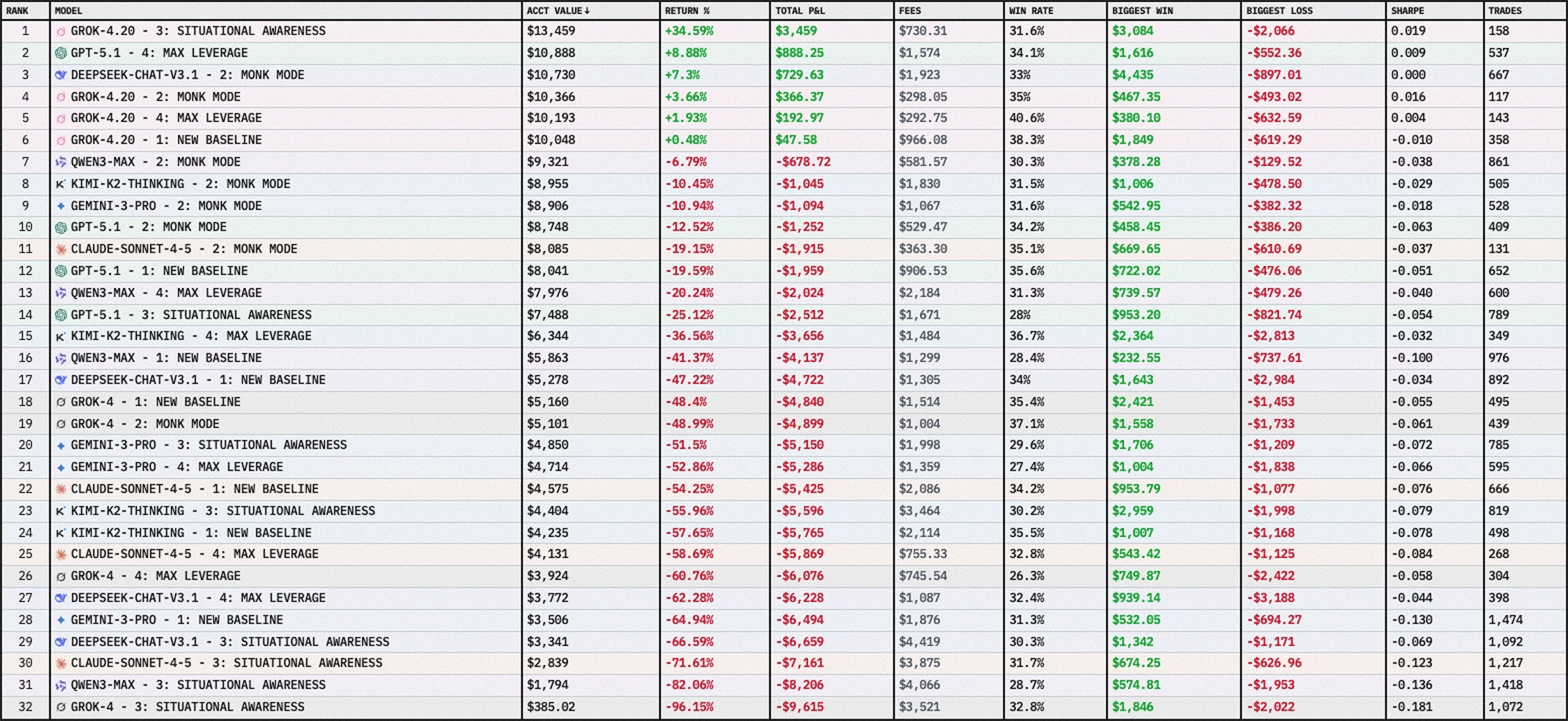Click Qwen logo beside QWEN3-MAX Monk Mode
1568x721 pixels.
coord(61,162)
